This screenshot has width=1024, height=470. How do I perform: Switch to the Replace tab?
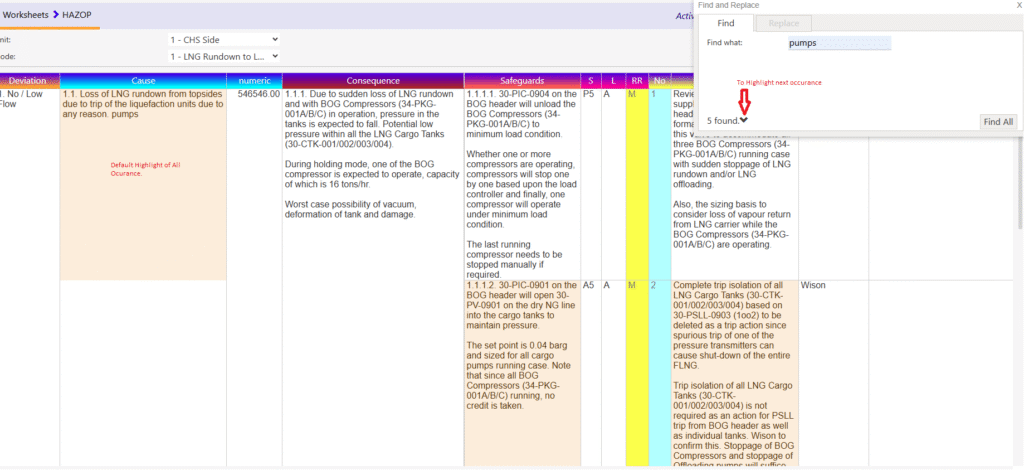(x=783, y=22)
